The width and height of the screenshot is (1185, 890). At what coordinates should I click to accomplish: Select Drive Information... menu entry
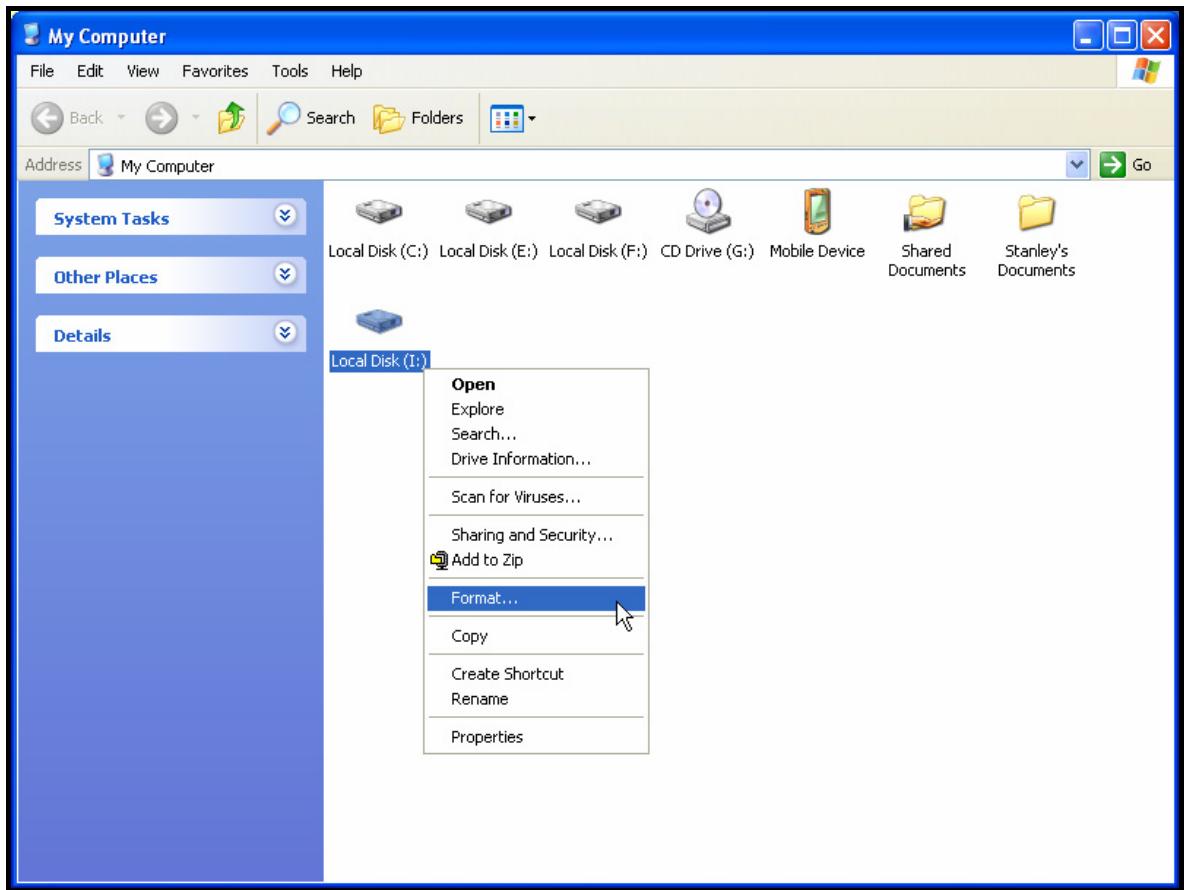pos(536,459)
